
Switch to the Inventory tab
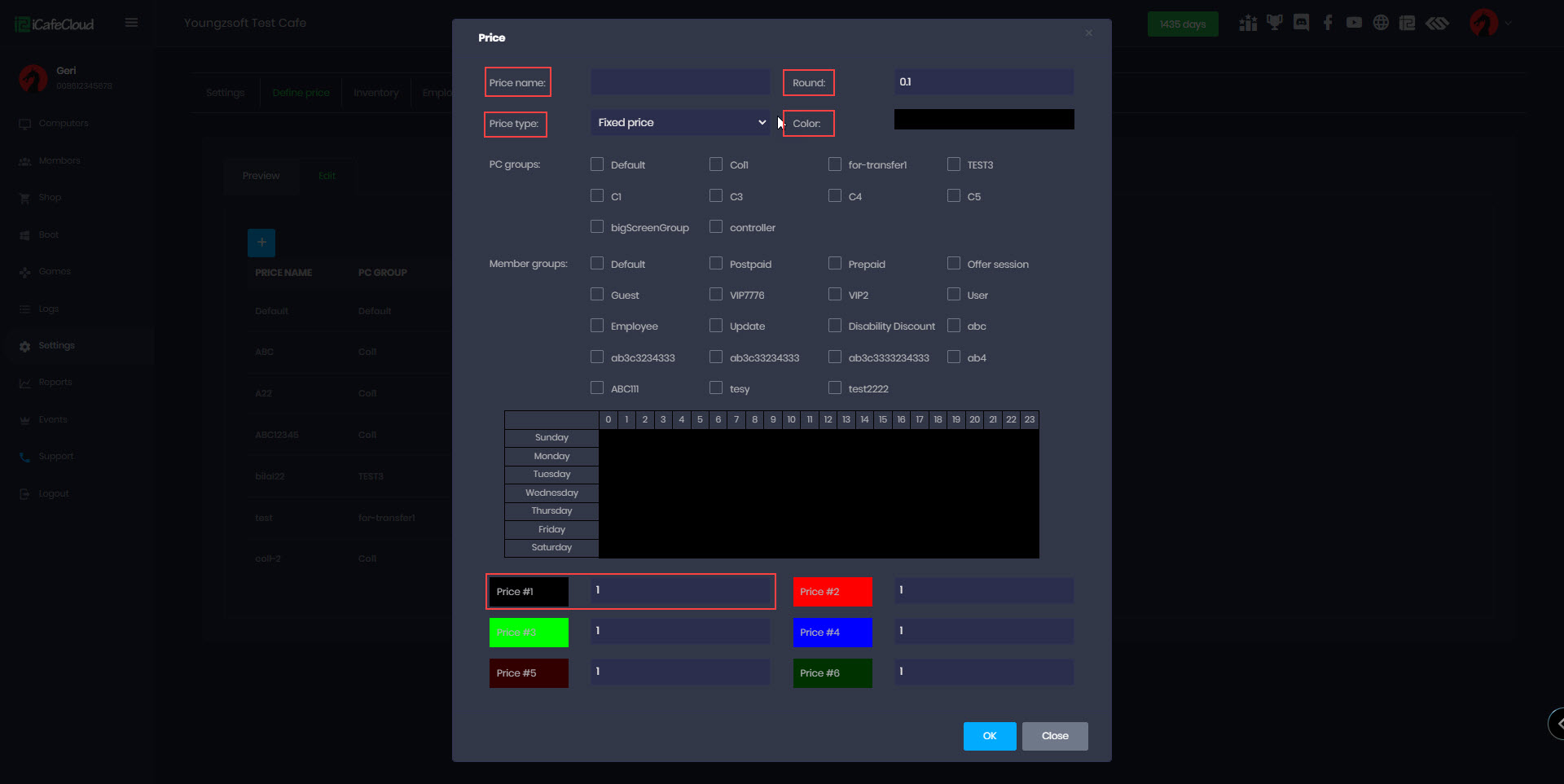click(376, 93)
